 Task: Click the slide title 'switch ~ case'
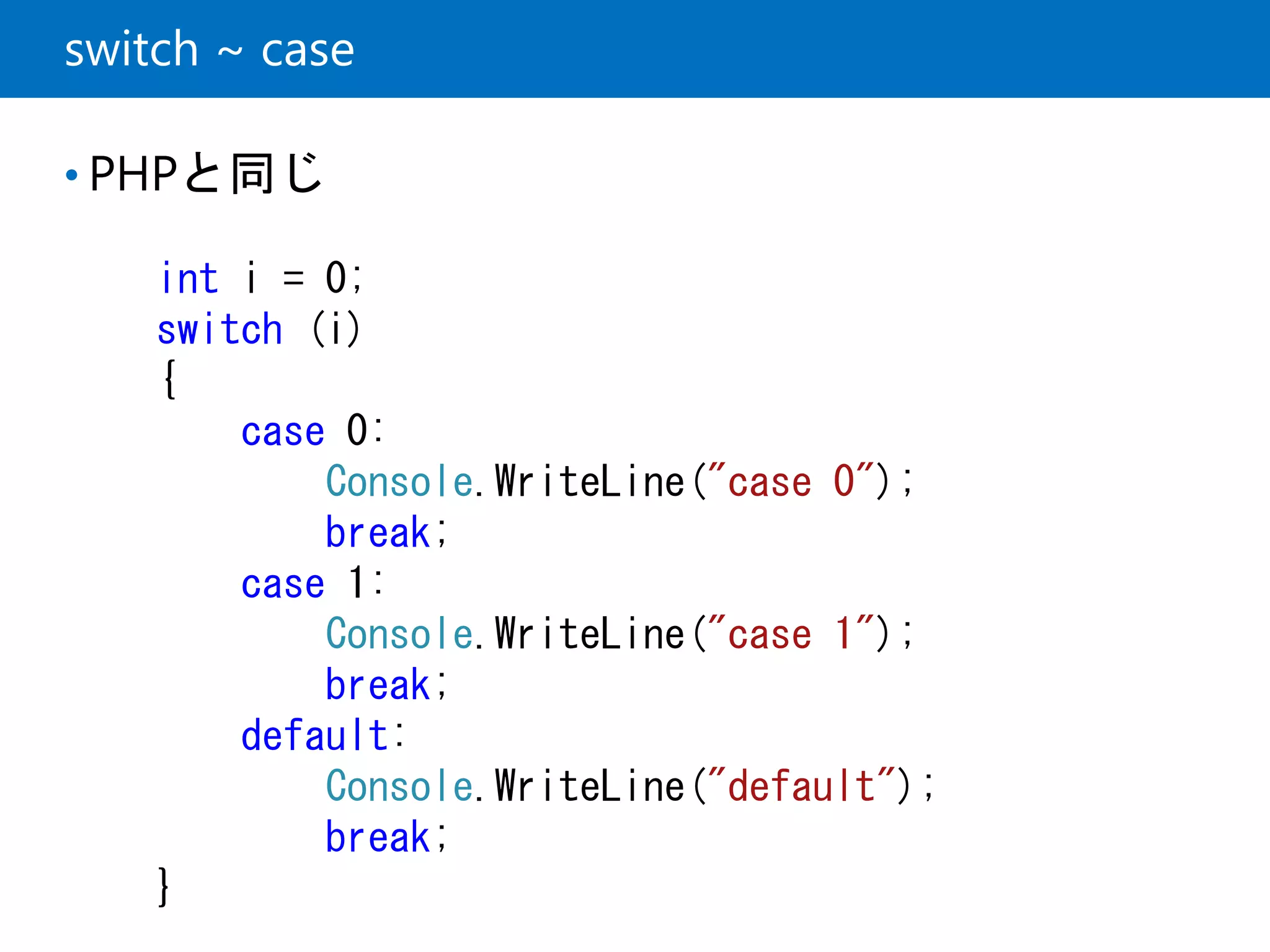point(210,50)
